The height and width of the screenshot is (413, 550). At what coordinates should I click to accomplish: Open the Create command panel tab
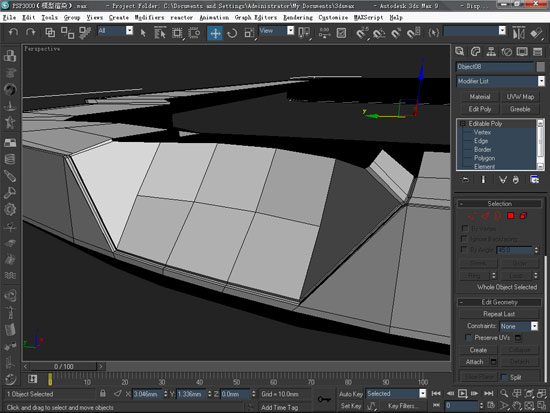460,52
